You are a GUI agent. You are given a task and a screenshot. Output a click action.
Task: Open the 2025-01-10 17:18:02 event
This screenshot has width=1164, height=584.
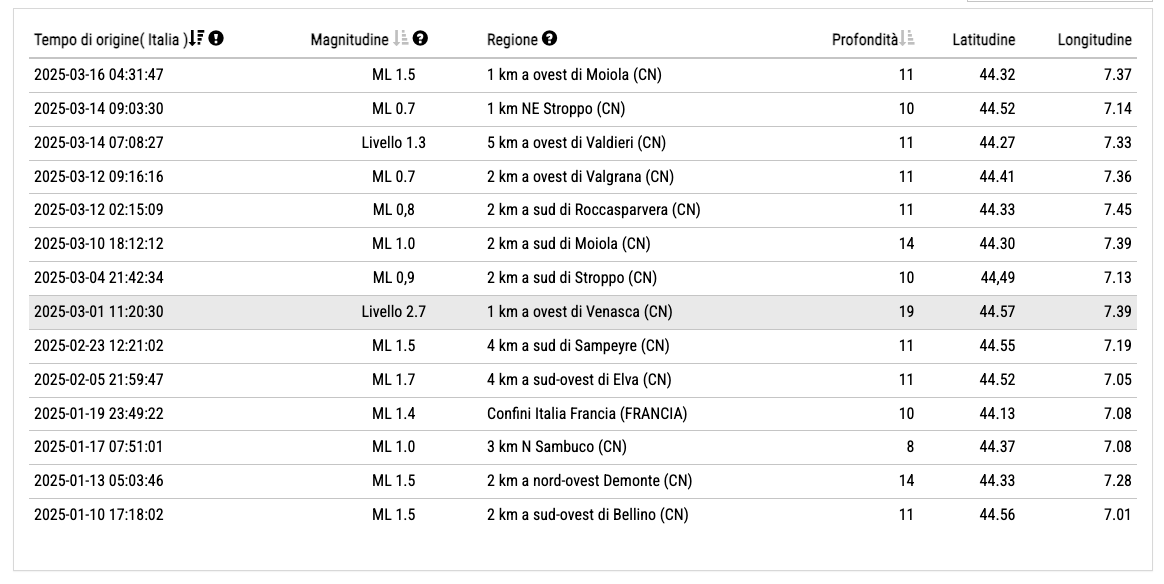coord(99,515)
